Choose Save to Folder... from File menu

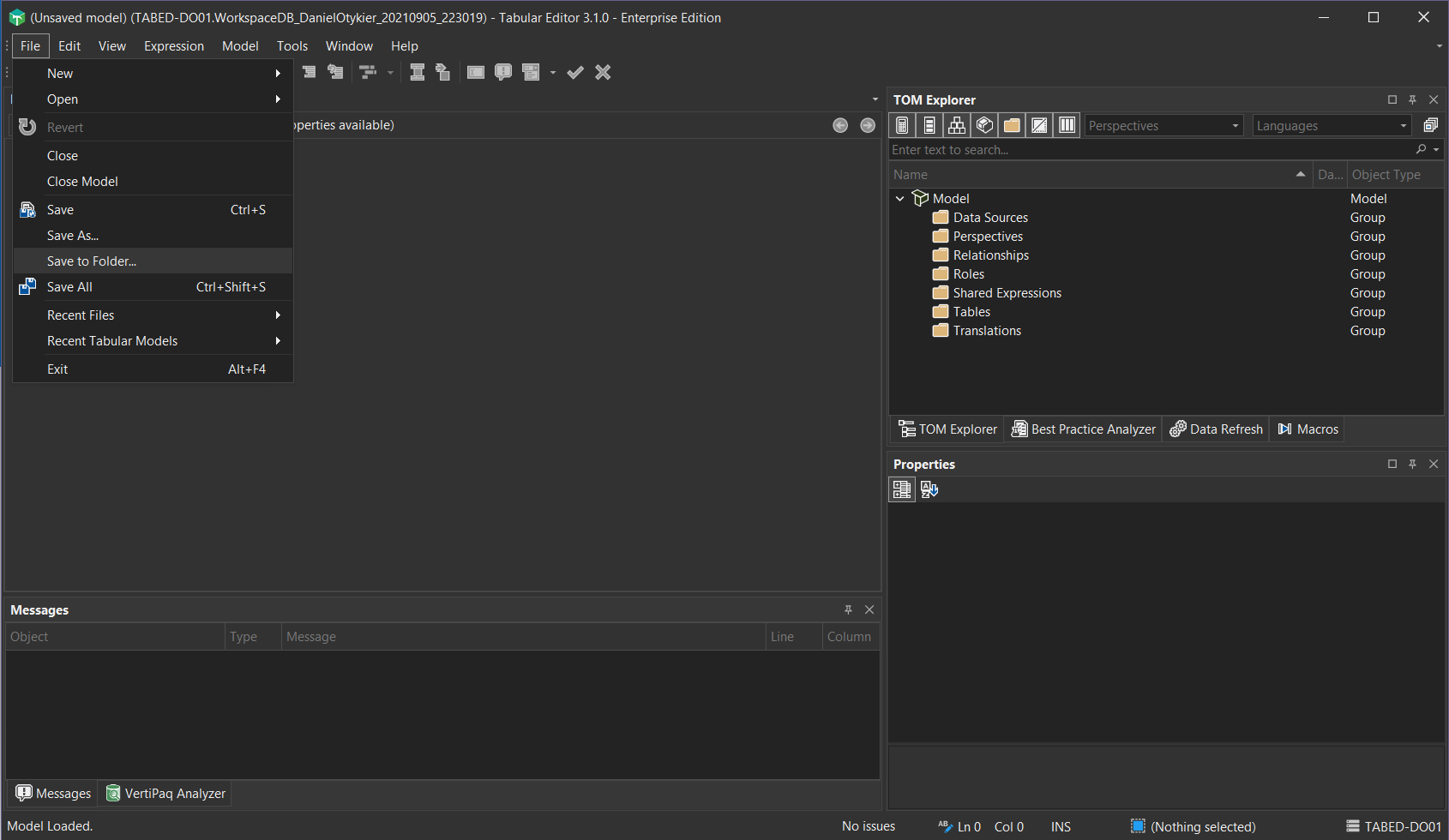click(x=92, y=261)
